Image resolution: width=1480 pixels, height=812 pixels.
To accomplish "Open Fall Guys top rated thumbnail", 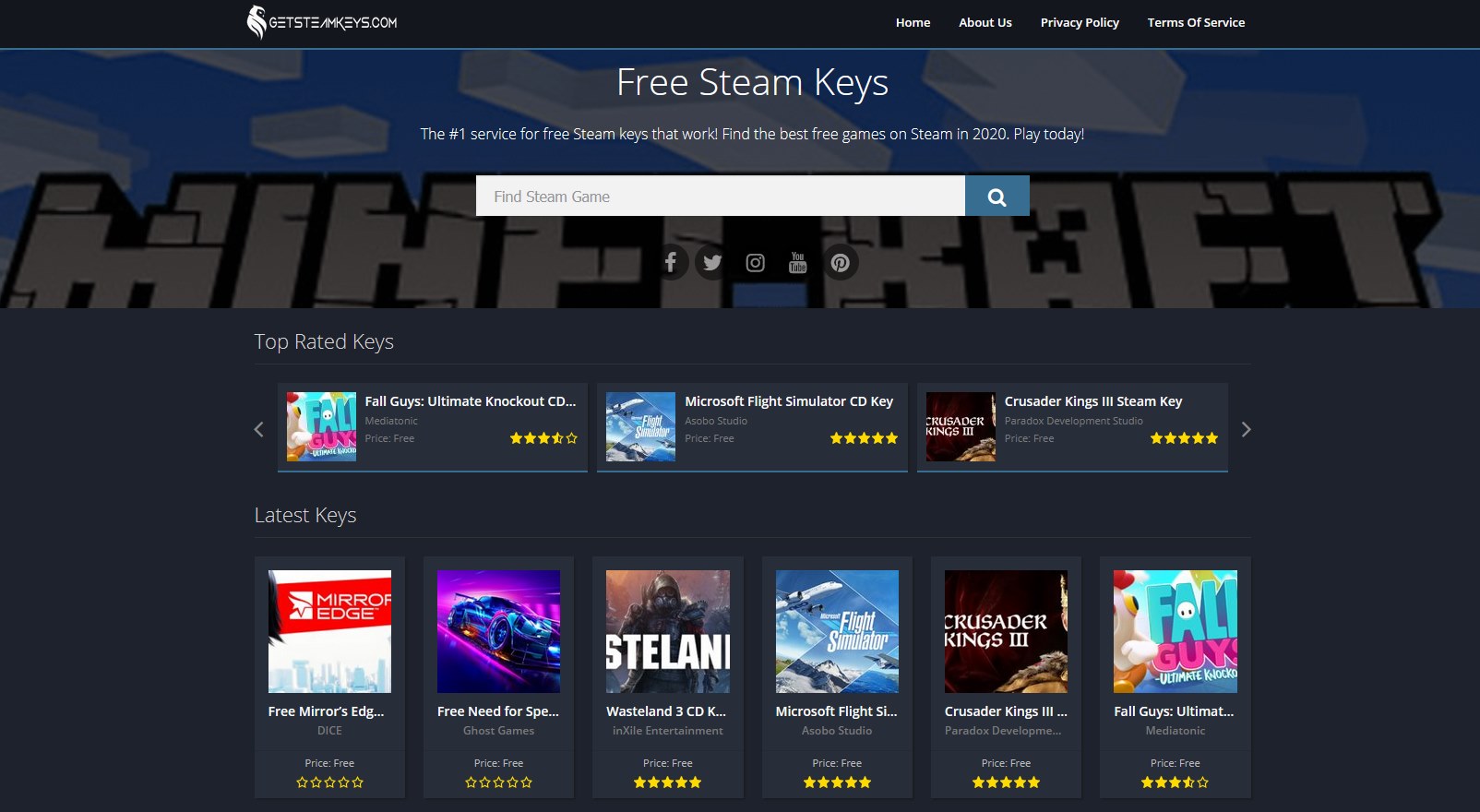I will 321,426.
